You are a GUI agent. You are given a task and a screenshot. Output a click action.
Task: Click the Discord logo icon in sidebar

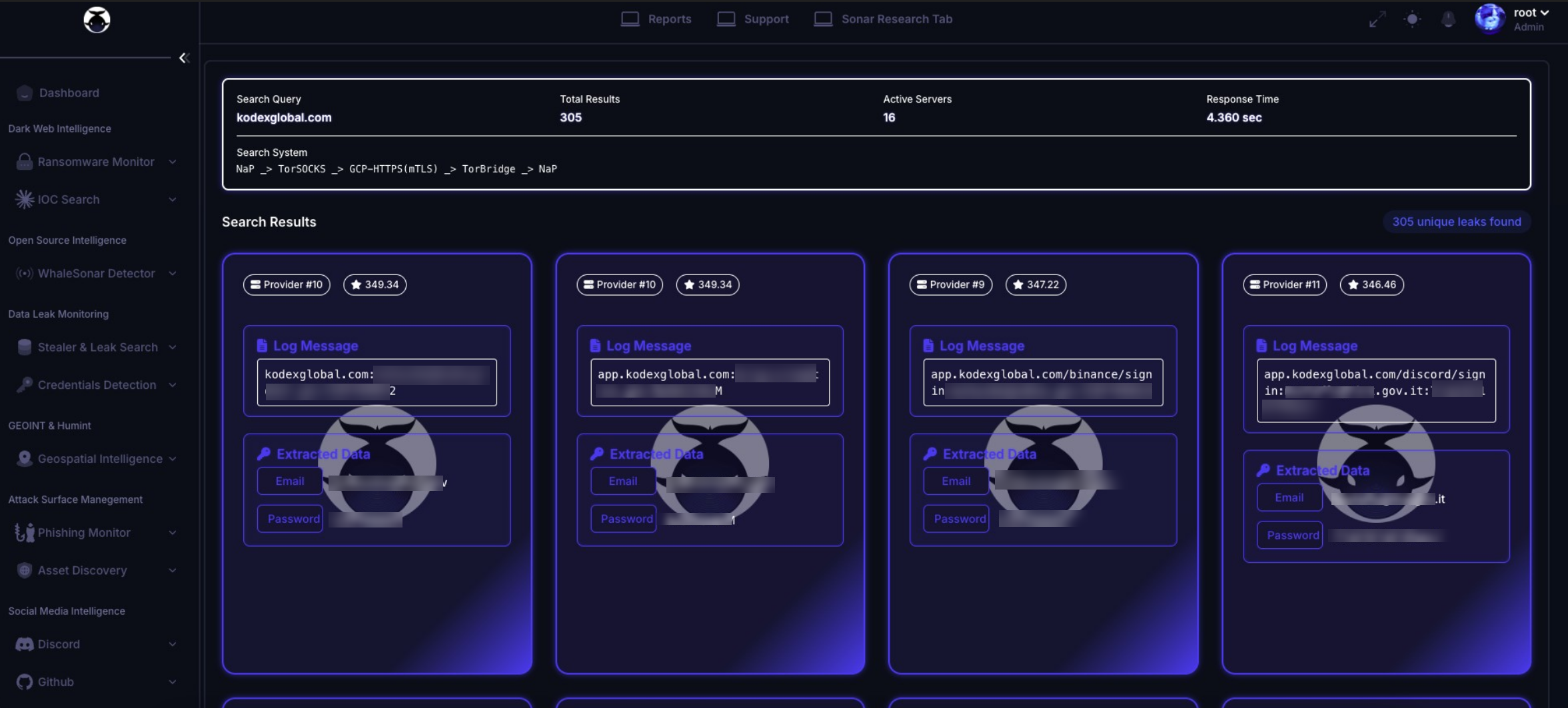click(25, 644)
